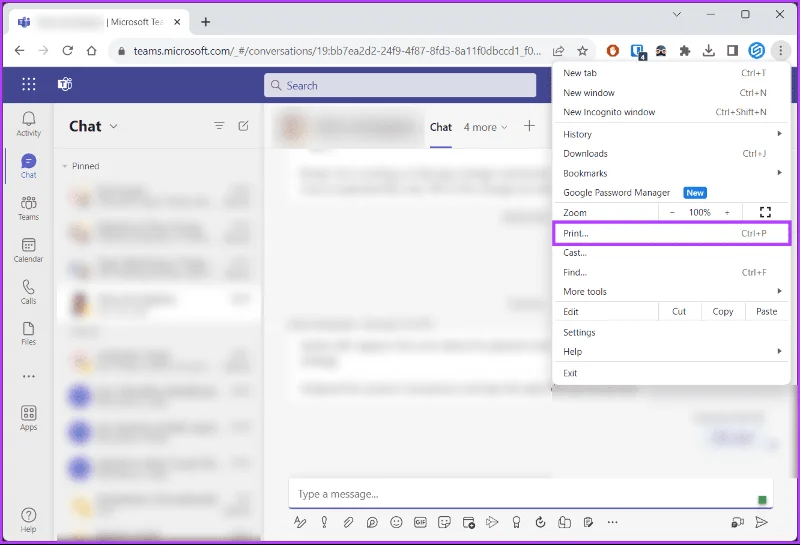This screenshot has height=545, width=800.
Task: Enter fullscreen from the Zoom row
Action: 765,212
